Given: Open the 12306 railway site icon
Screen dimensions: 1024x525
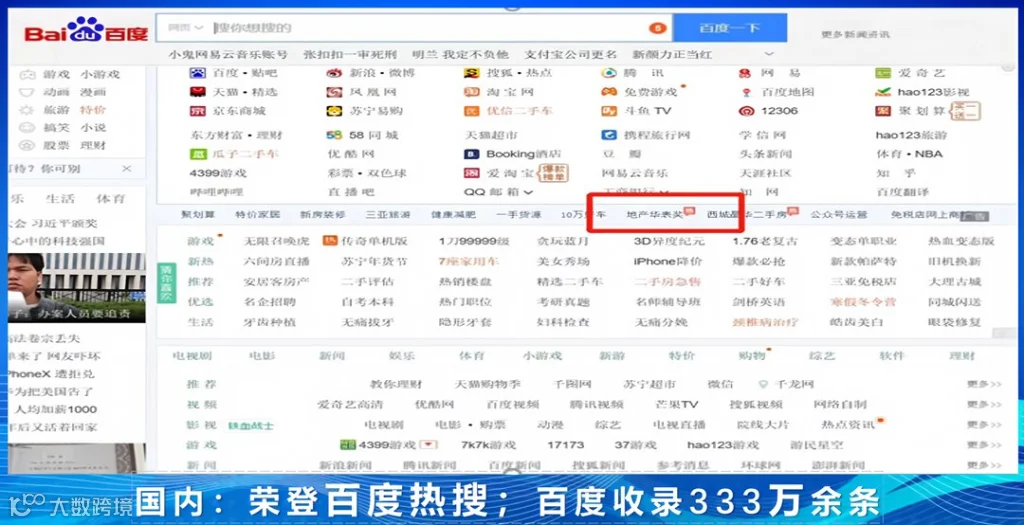Looking at the screenshot, I should click(x=746, y=110).
